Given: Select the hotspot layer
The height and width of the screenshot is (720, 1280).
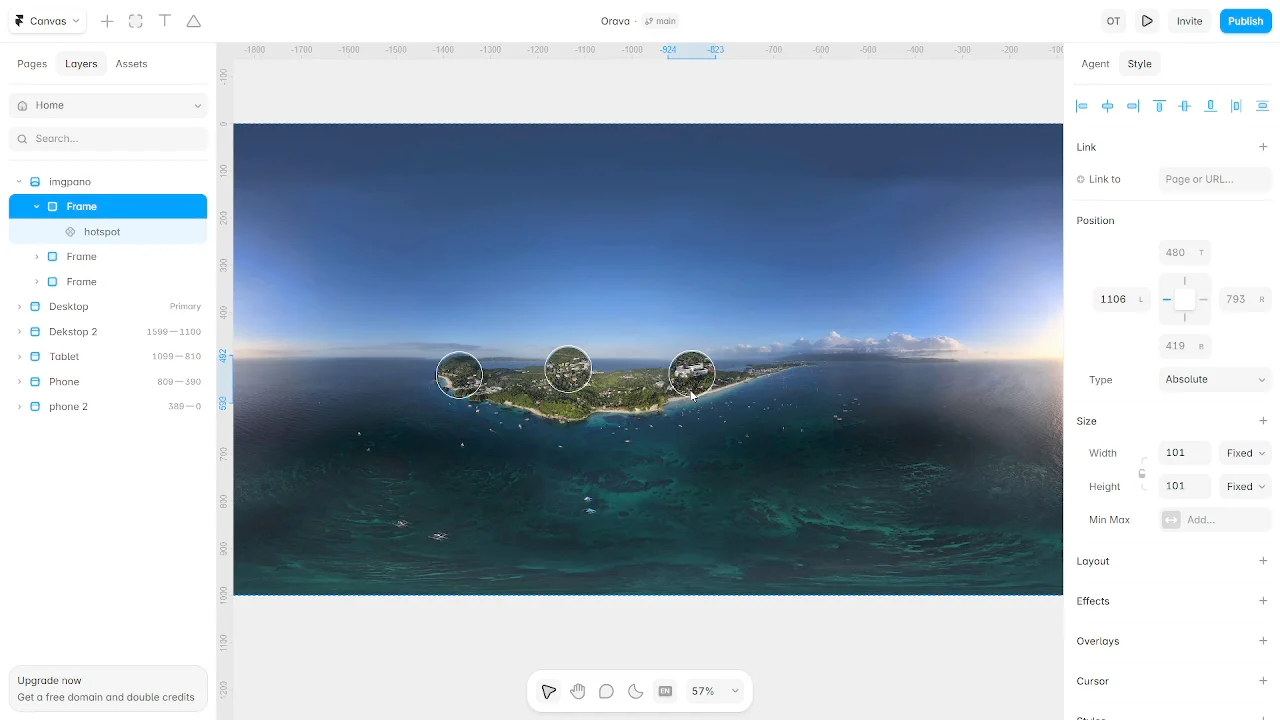Looking at the screenshot, I should point(108,232).
